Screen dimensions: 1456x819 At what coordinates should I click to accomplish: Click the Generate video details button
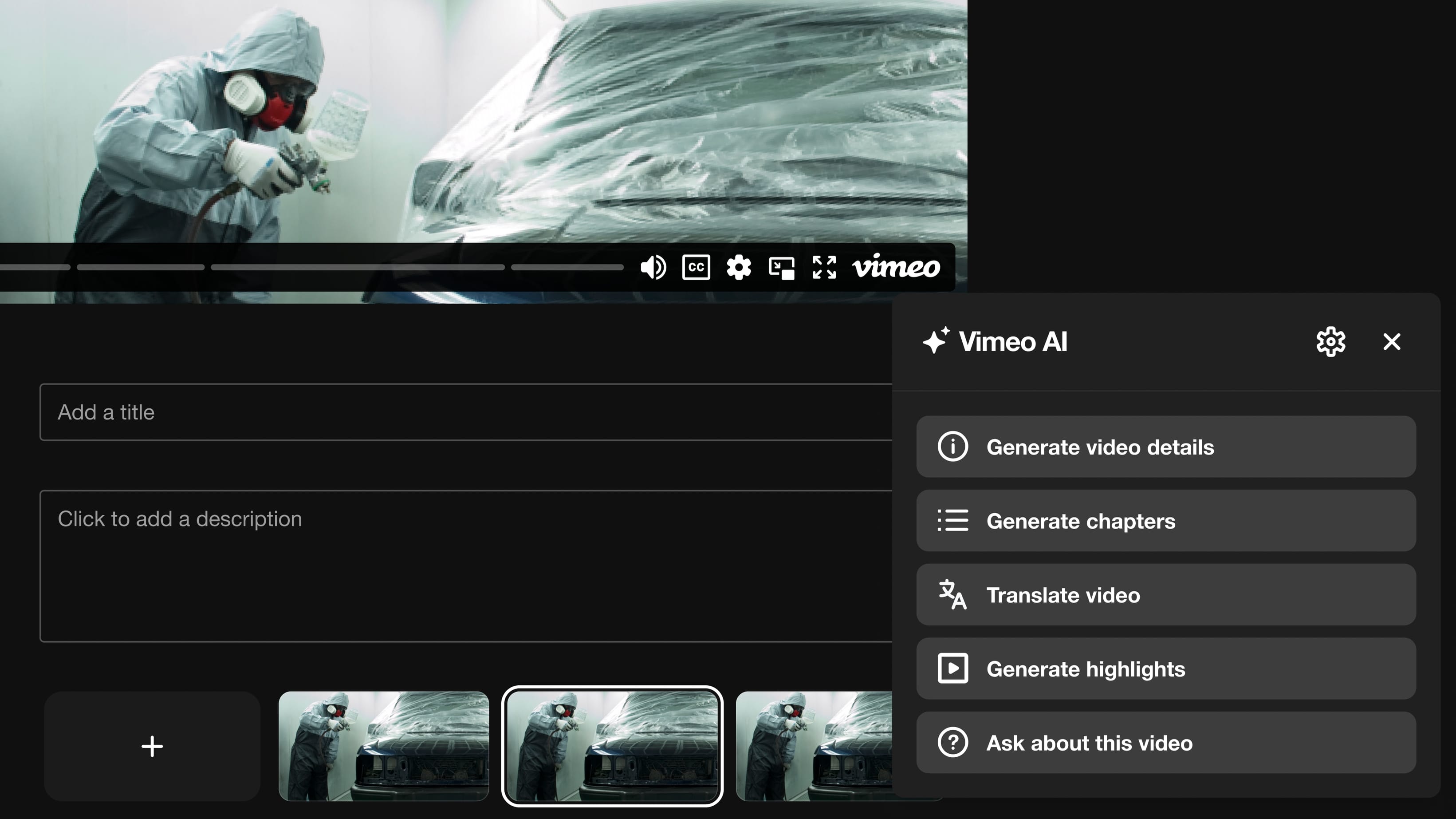[1166, 446]
